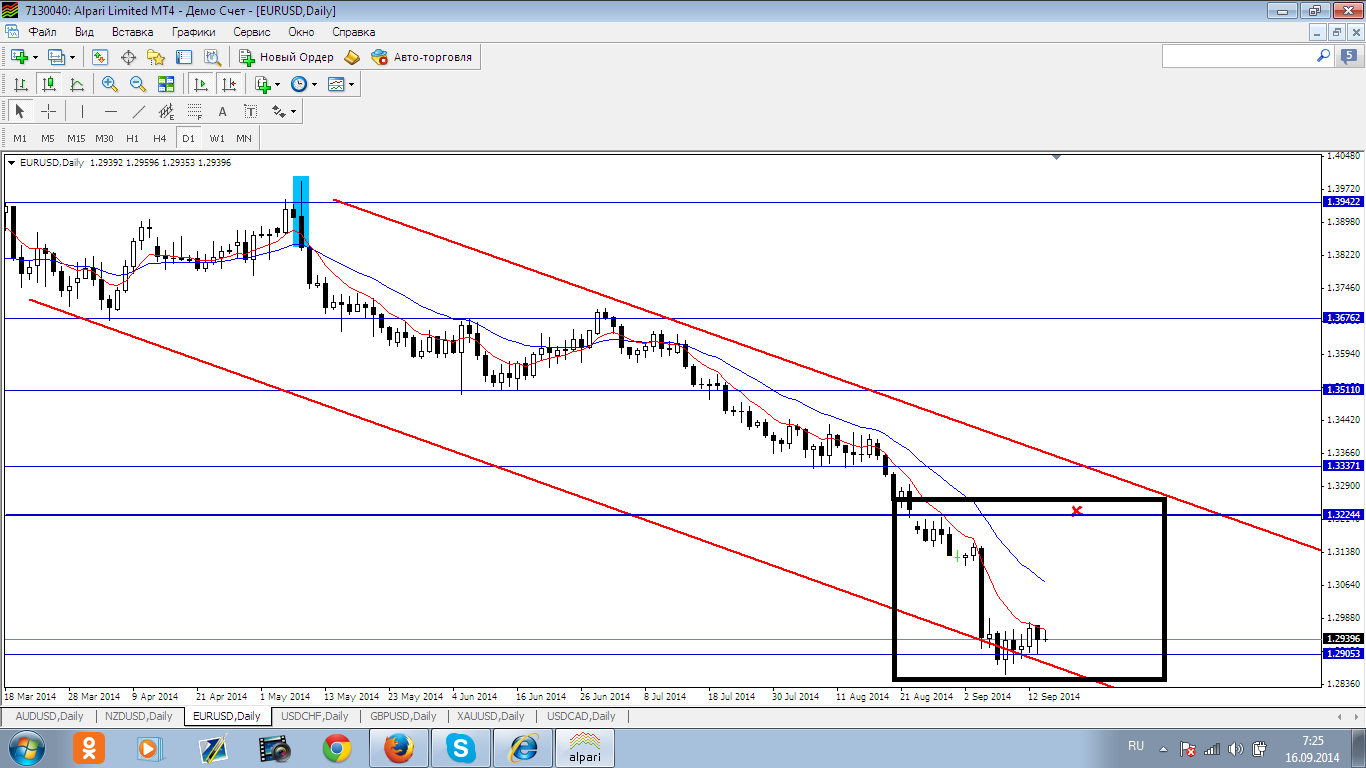
Task: Select the Fibonacci retracement tool
Action: 194,111
